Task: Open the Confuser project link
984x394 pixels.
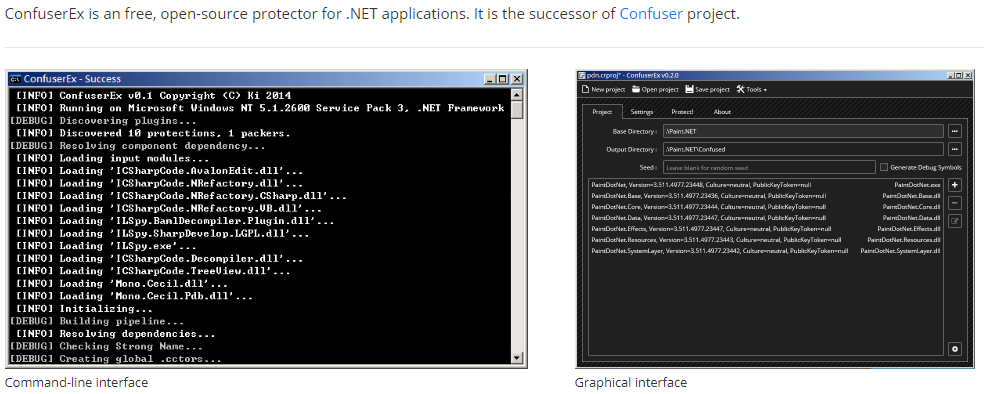Action: point(651,14)
